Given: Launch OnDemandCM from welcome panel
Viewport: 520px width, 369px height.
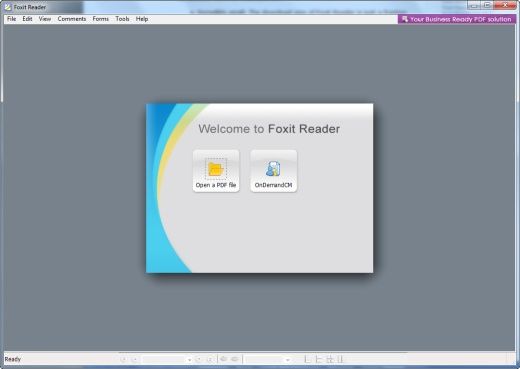Looking at the screenshot, I should pos(274,171).
